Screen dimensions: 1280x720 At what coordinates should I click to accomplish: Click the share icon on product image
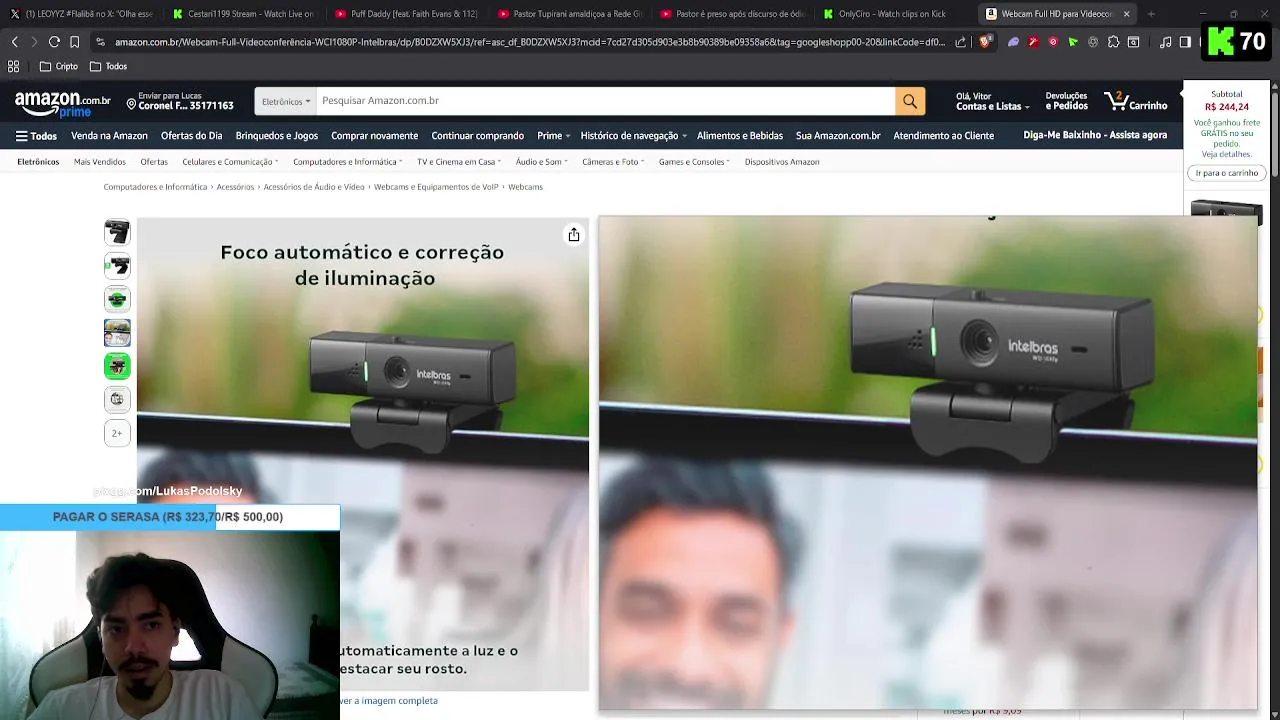(574, 235)
